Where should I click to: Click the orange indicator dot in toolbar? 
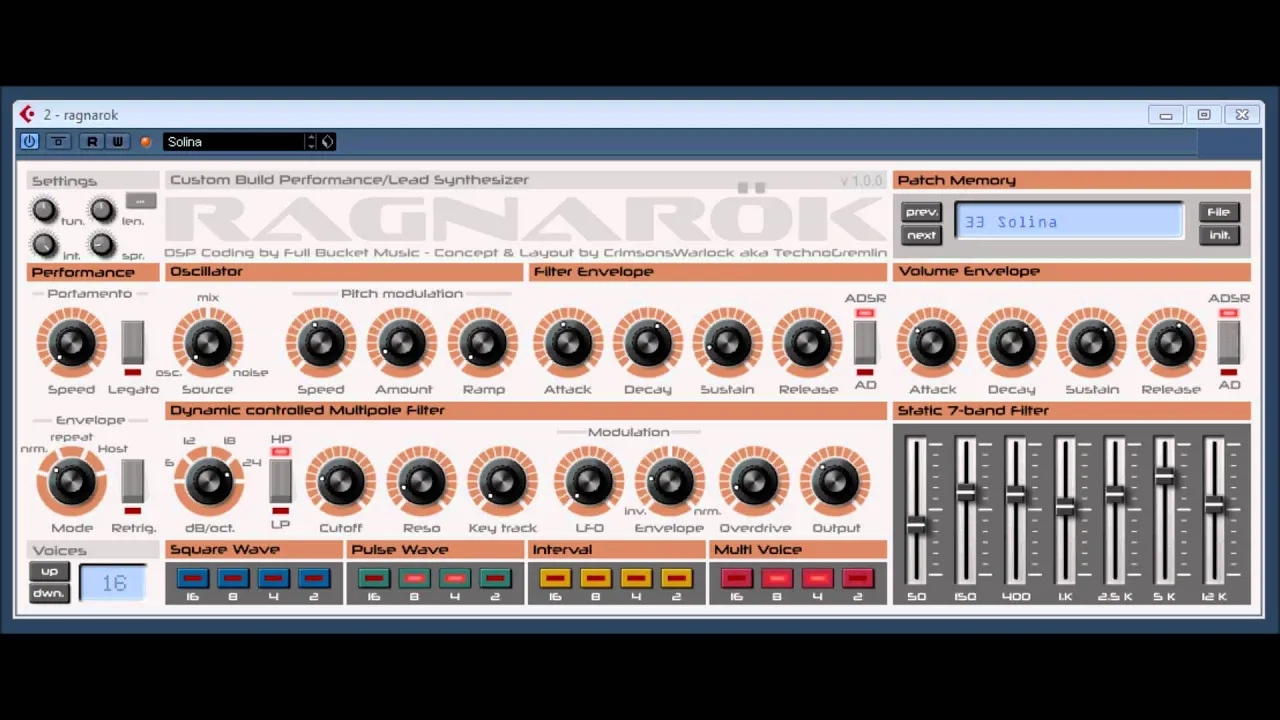(146, 142)
